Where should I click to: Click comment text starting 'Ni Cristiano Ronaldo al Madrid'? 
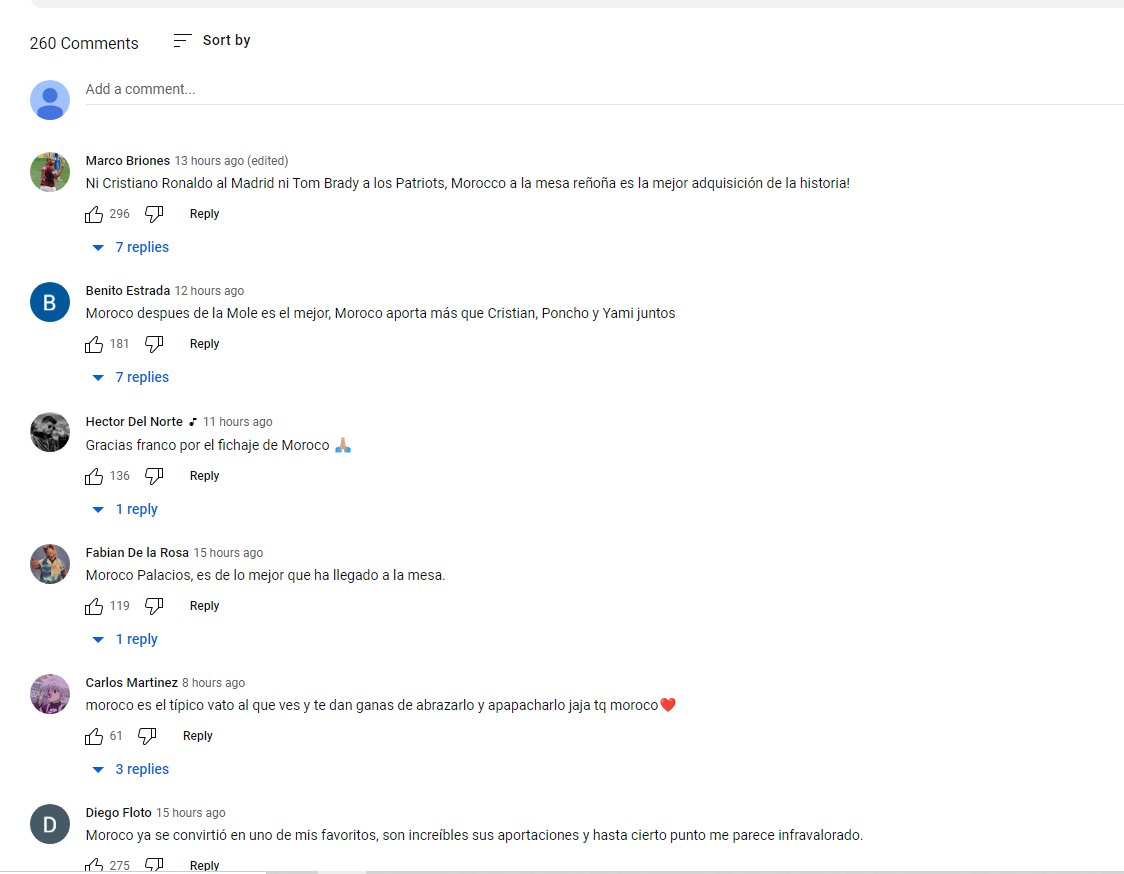tap(467, 183)
